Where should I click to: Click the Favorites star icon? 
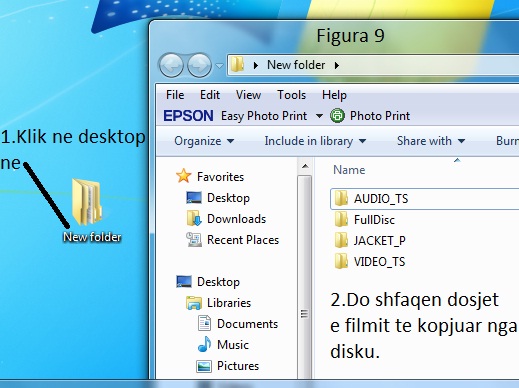click(183, 176)
